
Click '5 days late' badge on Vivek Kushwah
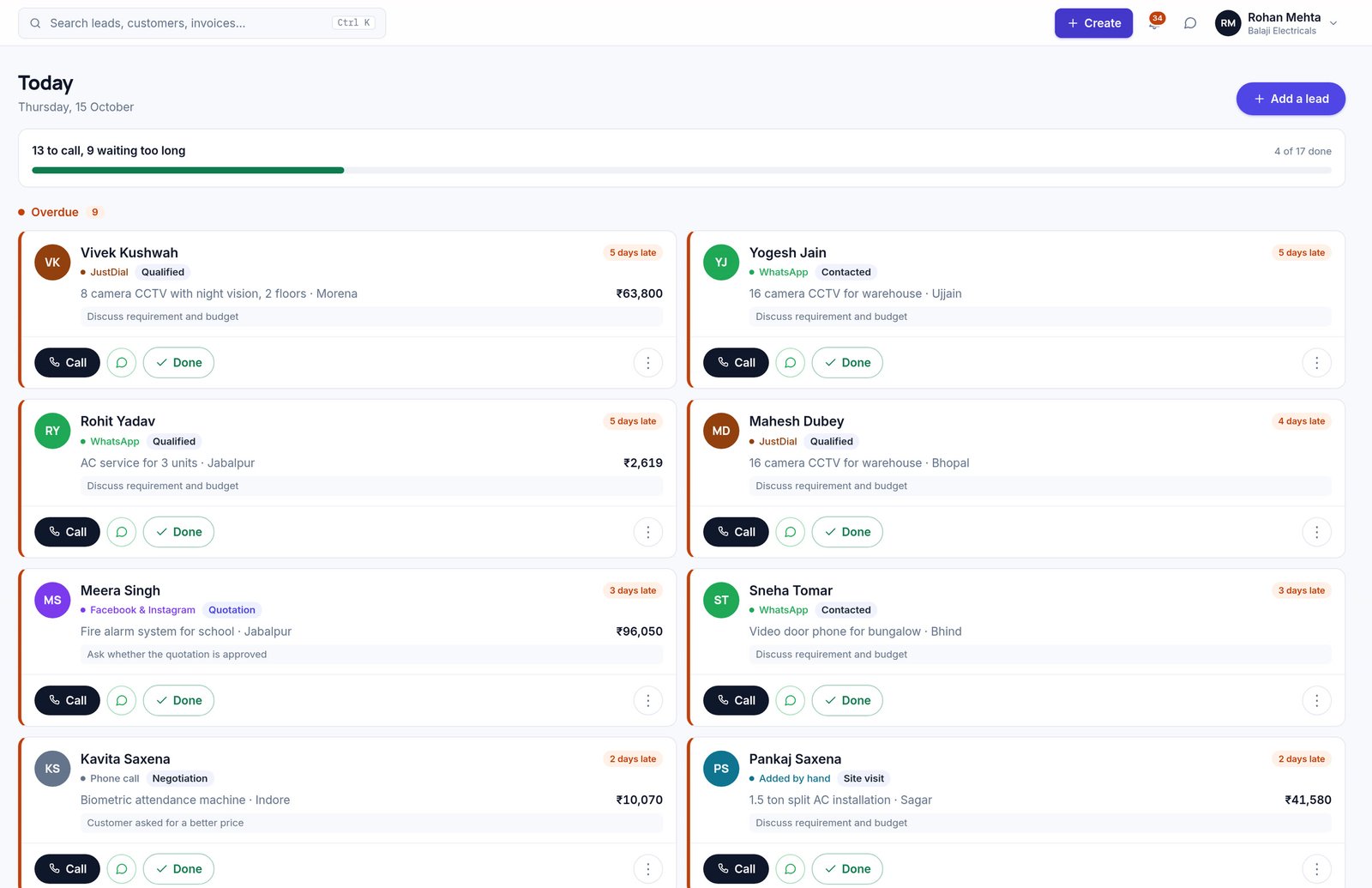[x=633, y=253]
